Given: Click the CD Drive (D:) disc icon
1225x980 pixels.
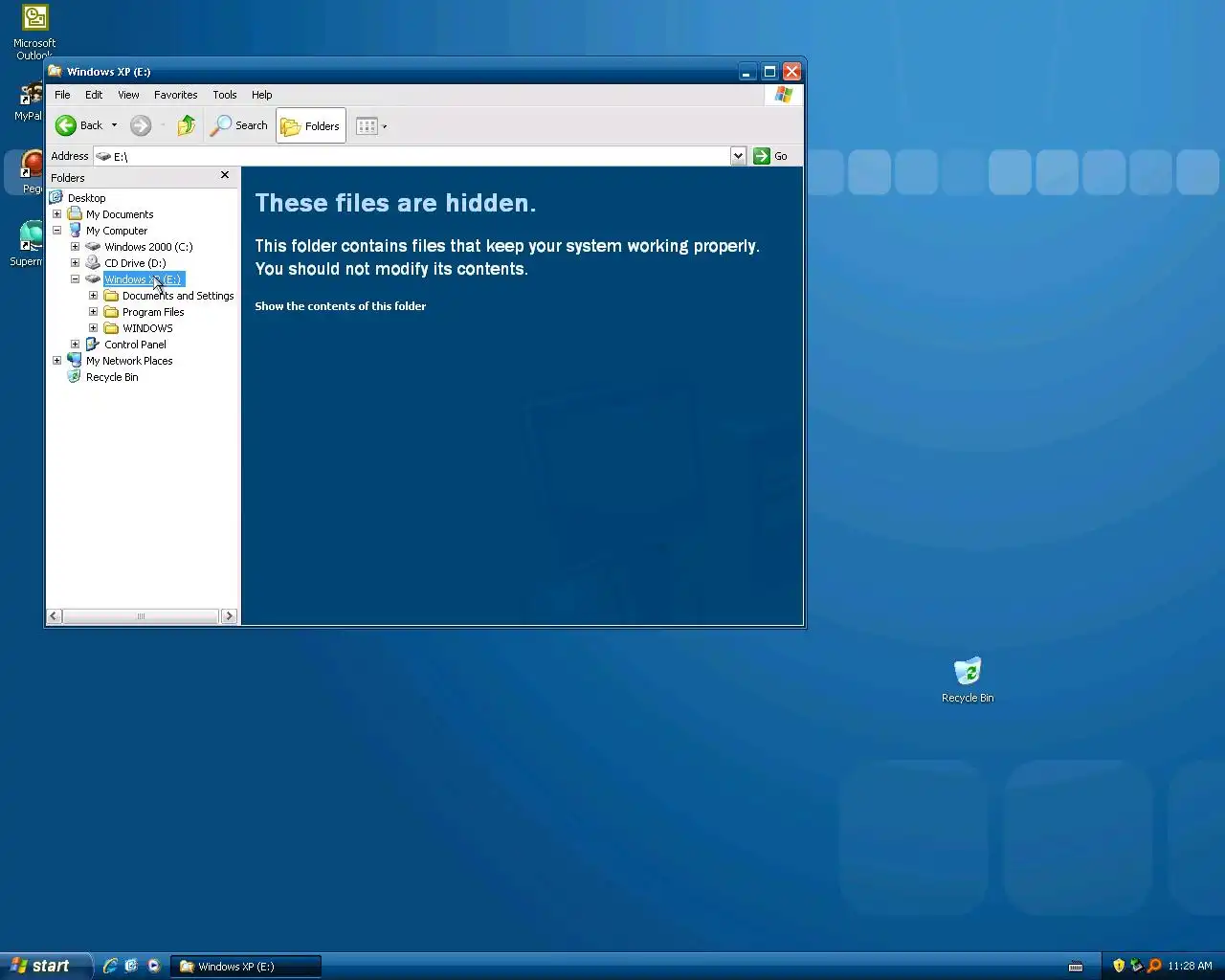Looking at the screenshot, I should coord(93,263).
